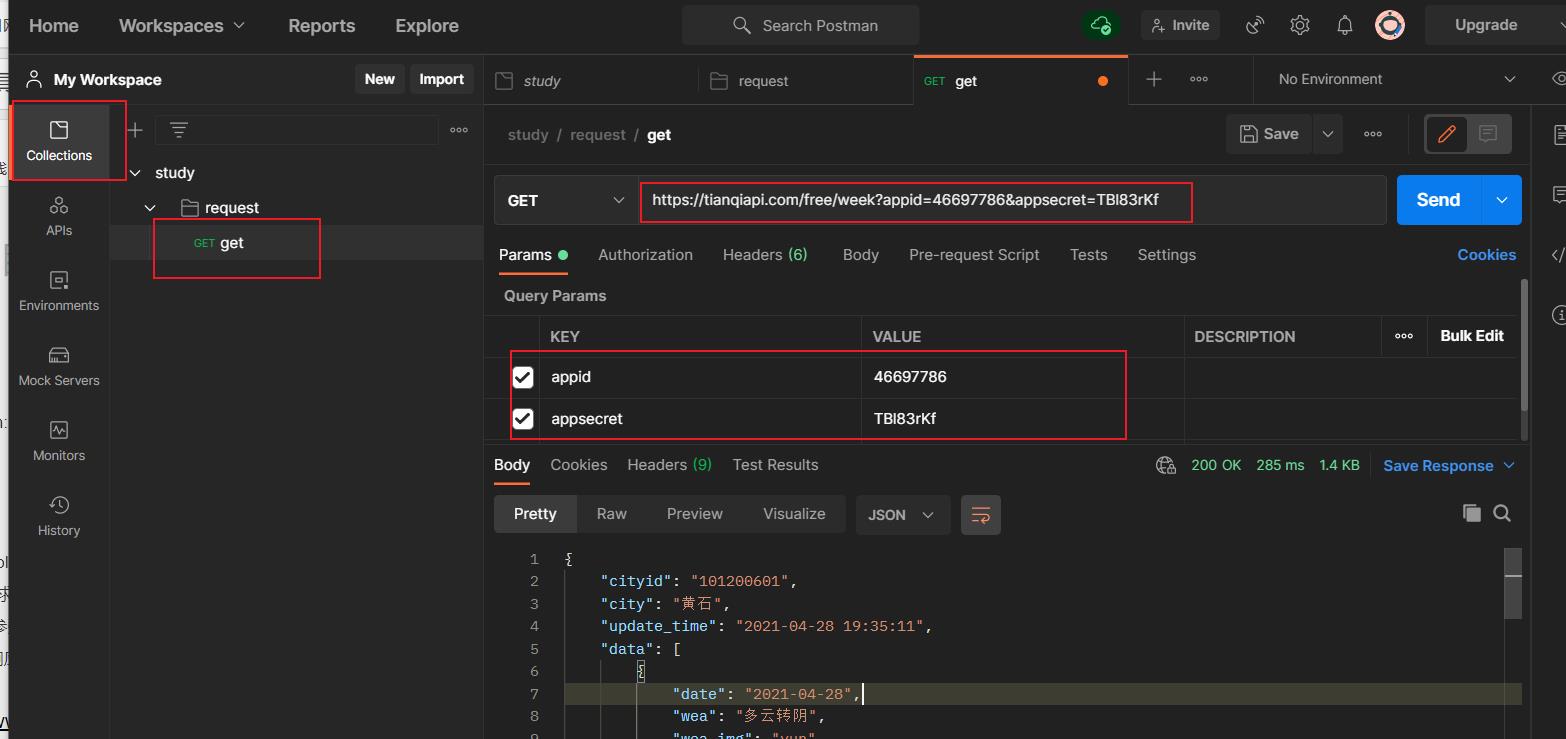Open the request Tests tab
The image size is (1566, 739).
click(x=1088, y=255)
